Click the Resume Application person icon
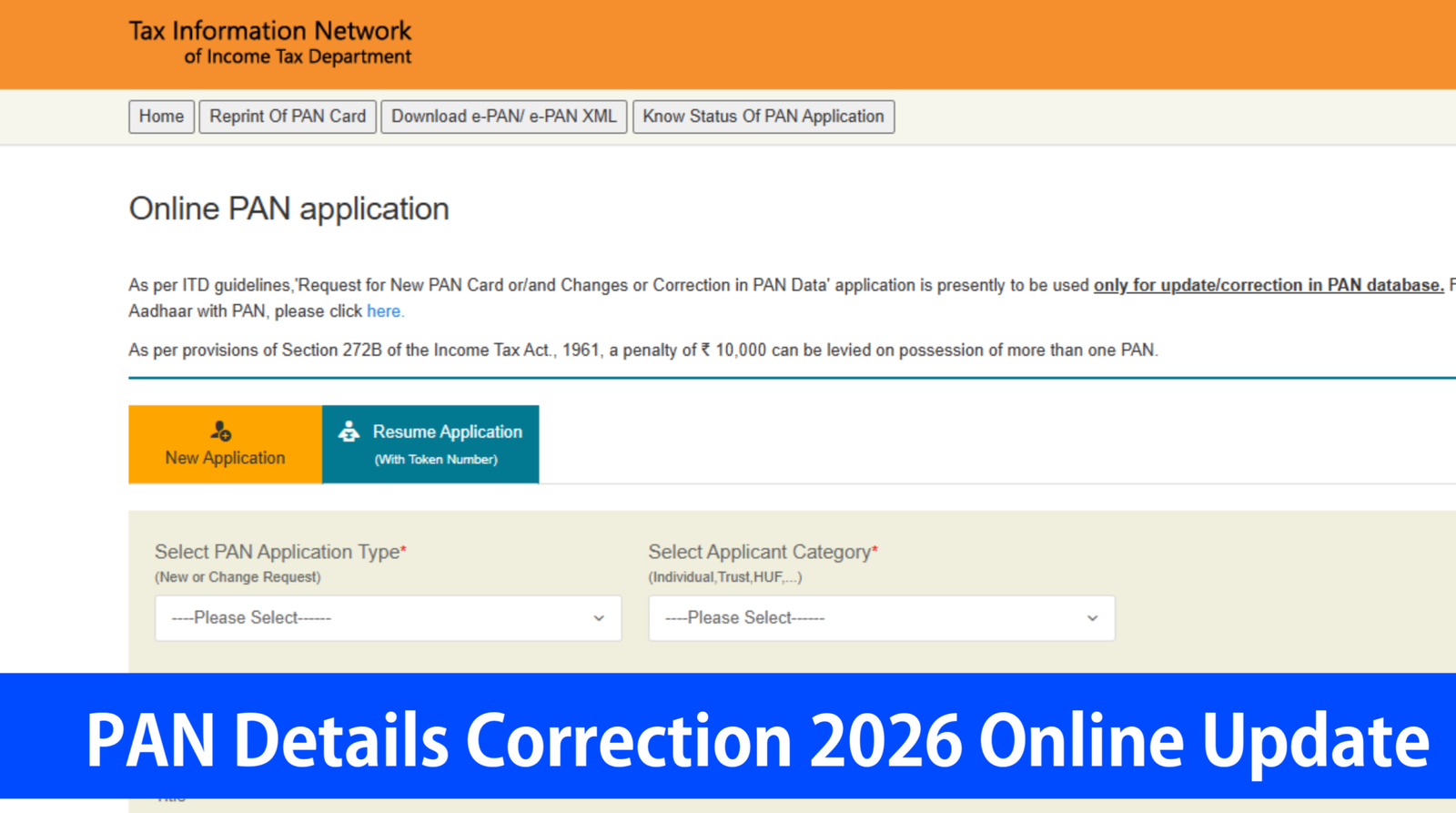The height and width of the screenshot is (813, 1456). [x=349, y=432]
